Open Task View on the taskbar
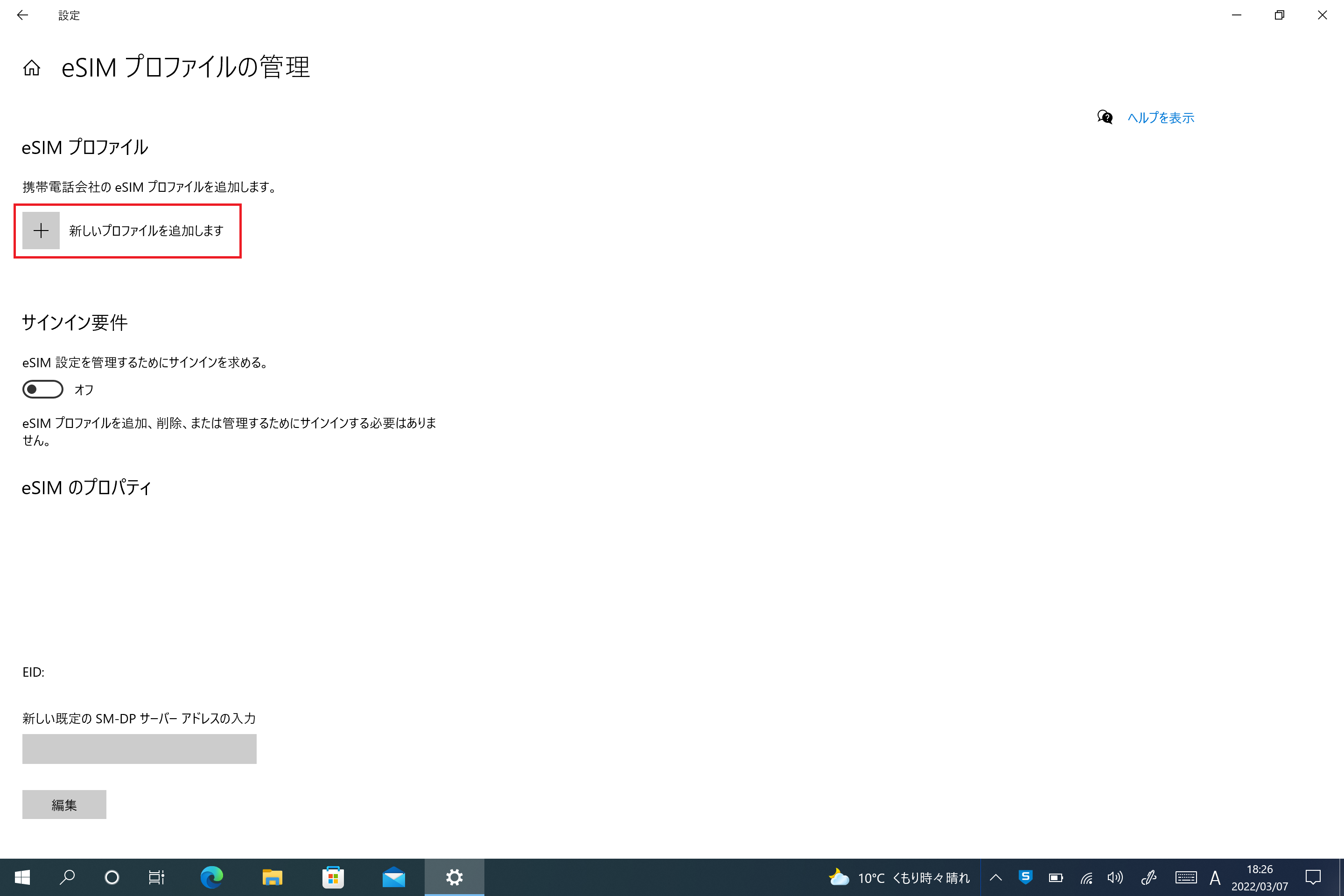Image resolution: width=1344 pixels, height=896 pixels. 157,877
